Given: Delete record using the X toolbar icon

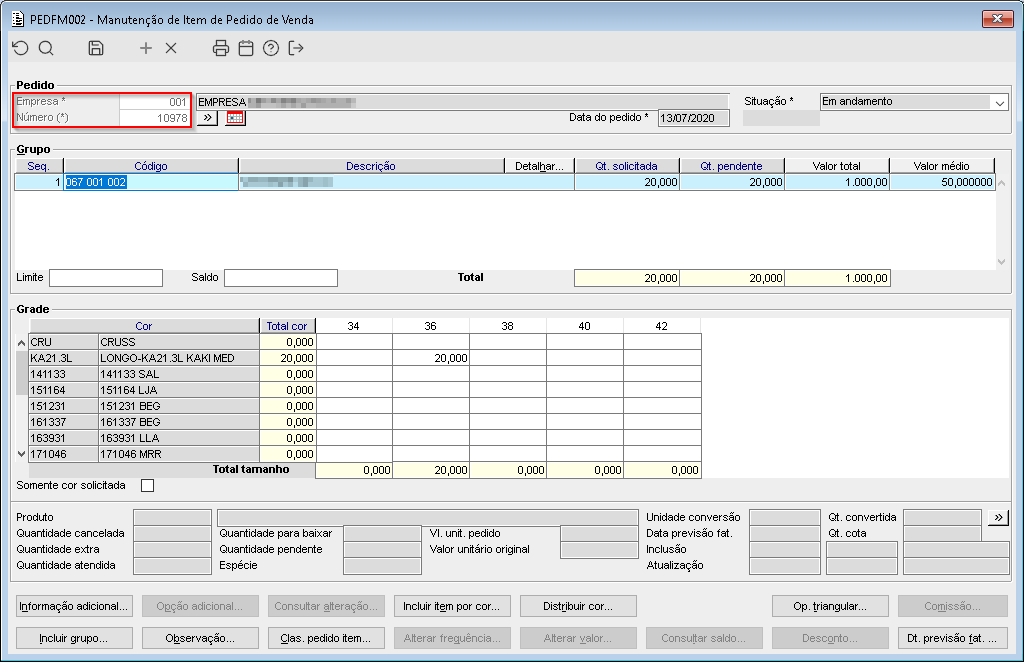Looking at the screenshot, I should tap(171, 48).
